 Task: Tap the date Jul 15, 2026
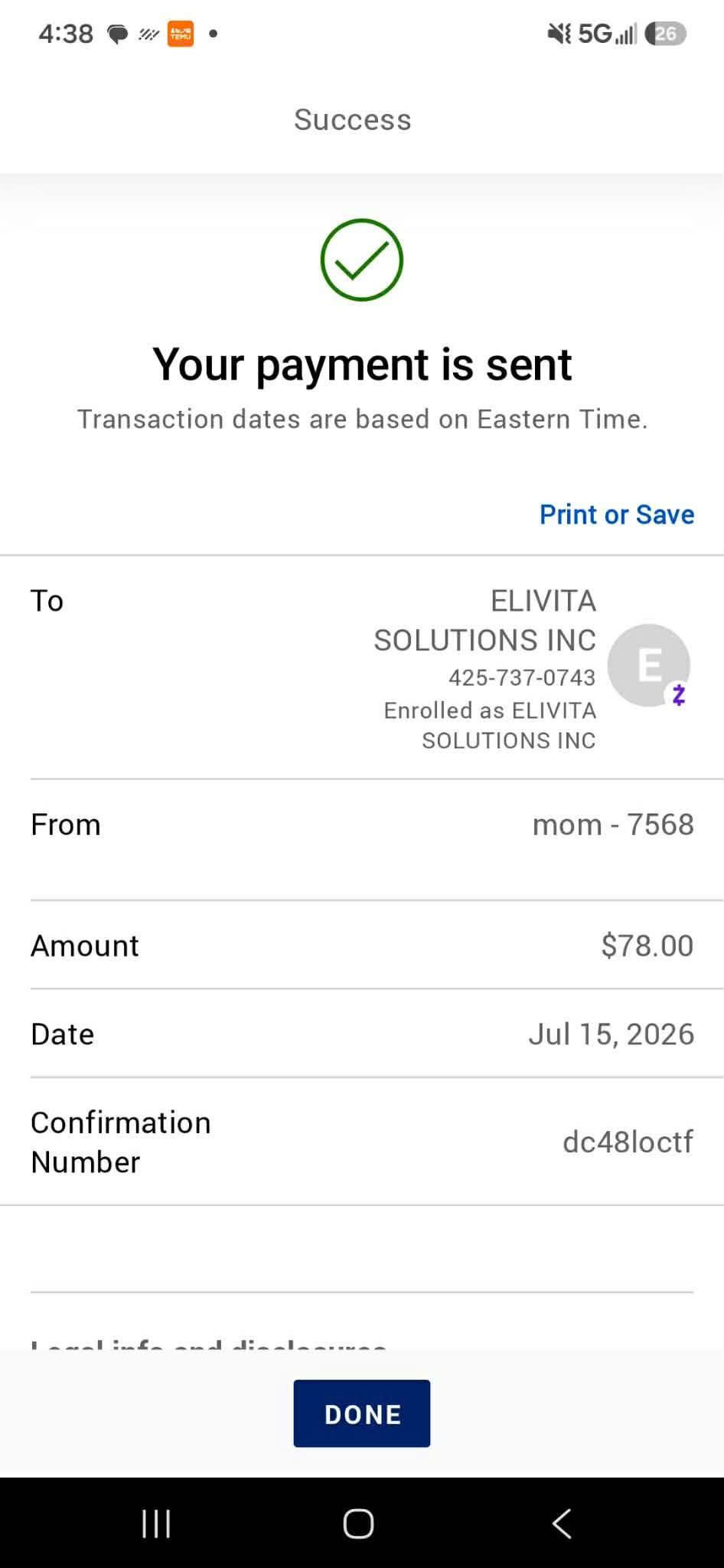[x=611, y=1034]
